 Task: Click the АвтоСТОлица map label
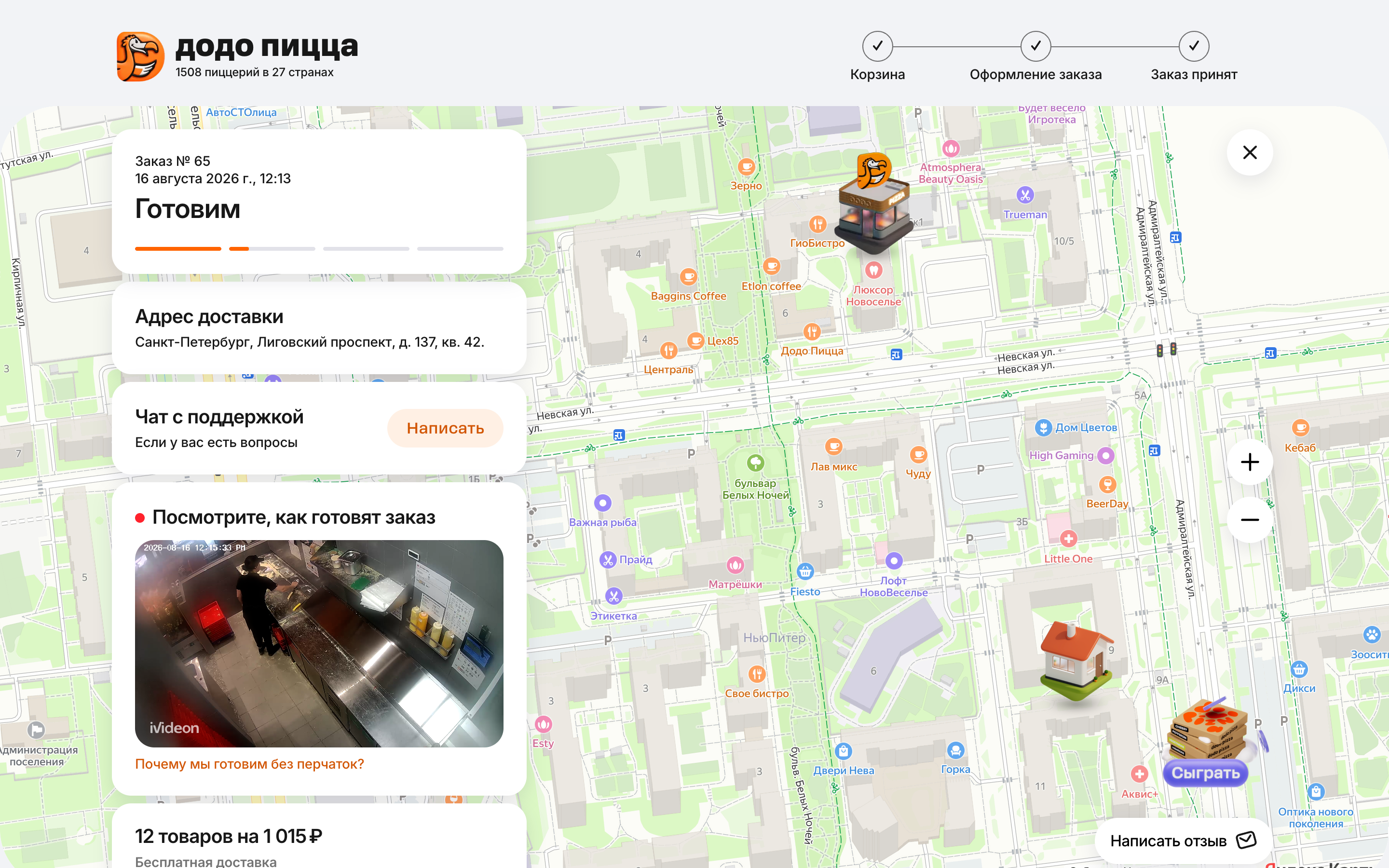click(x=241, y=112)
